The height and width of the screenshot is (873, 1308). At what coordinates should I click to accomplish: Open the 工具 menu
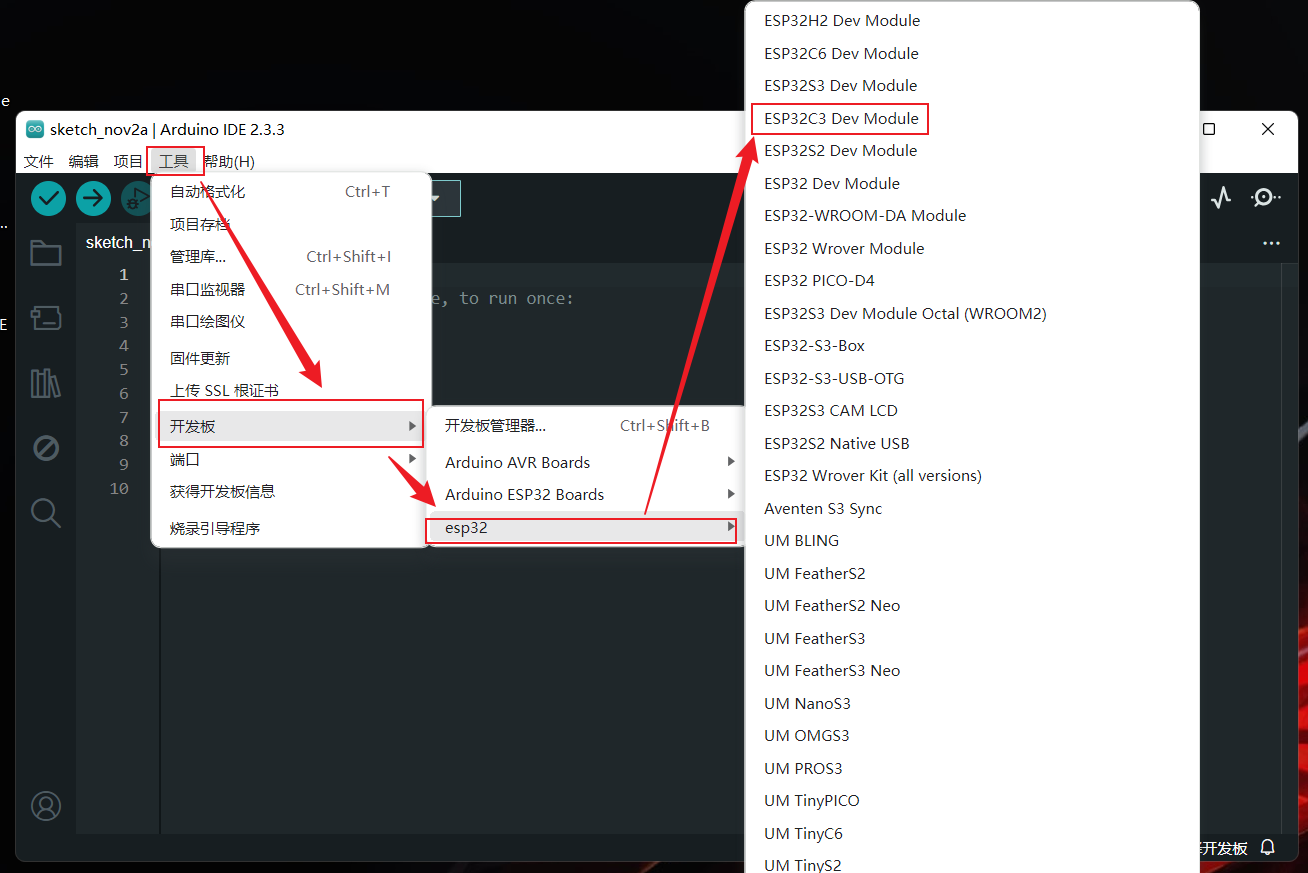click(174, 161)
